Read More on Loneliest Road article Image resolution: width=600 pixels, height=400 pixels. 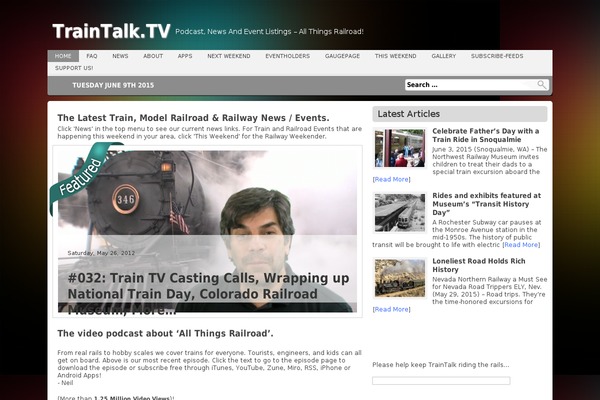pos(391,309)
